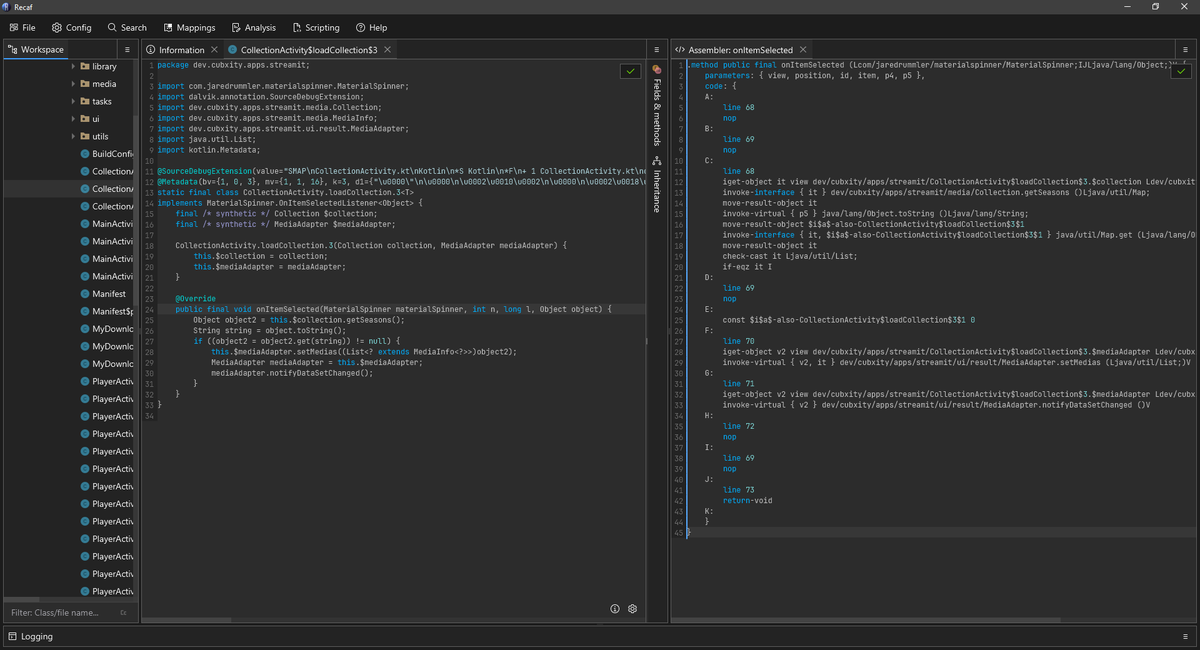Open the Logging bar hamburger menu
The image size is (1200, 650).
[1186, 636]
